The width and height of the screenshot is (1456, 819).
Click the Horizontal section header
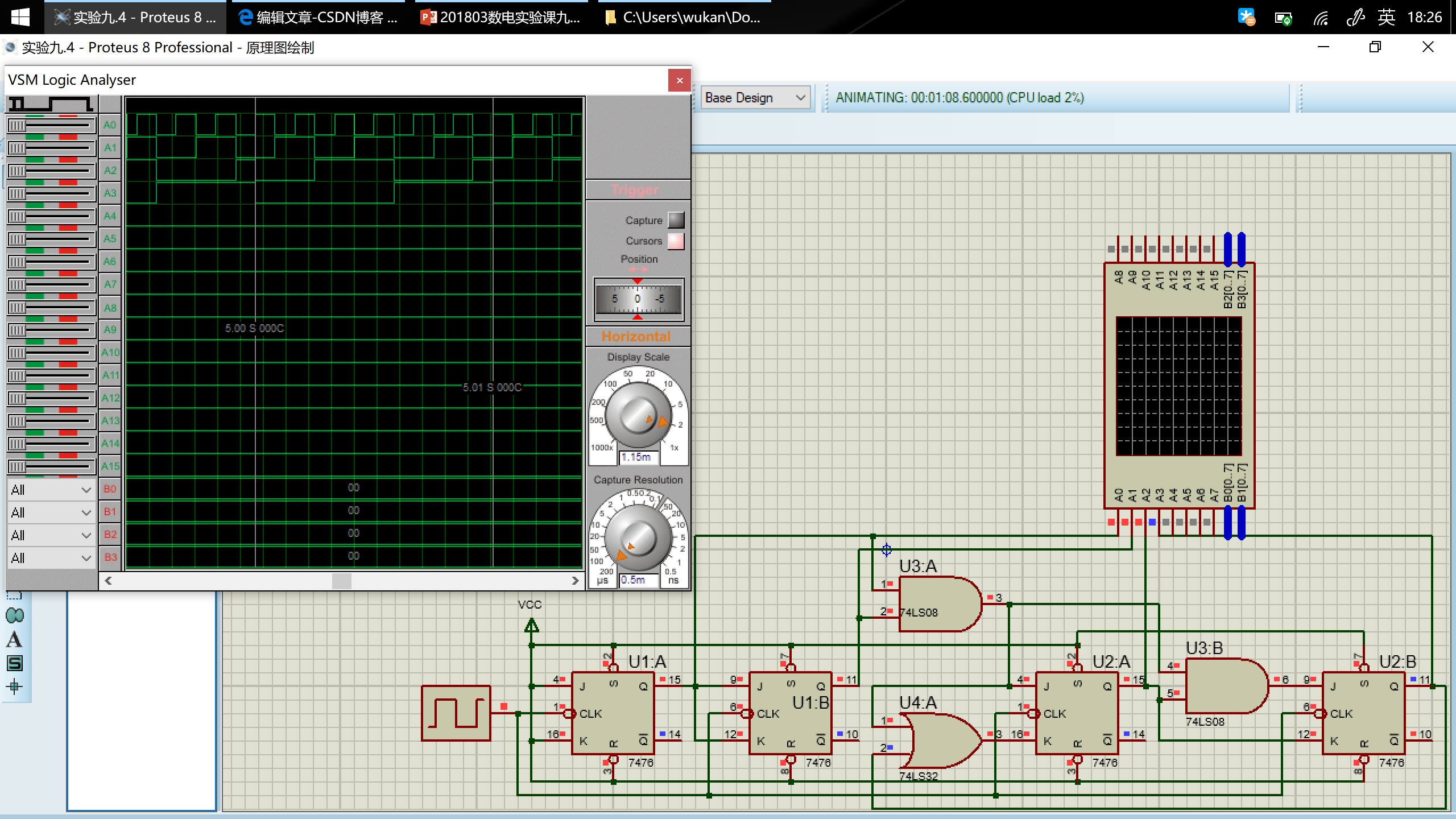coord(636,337)
